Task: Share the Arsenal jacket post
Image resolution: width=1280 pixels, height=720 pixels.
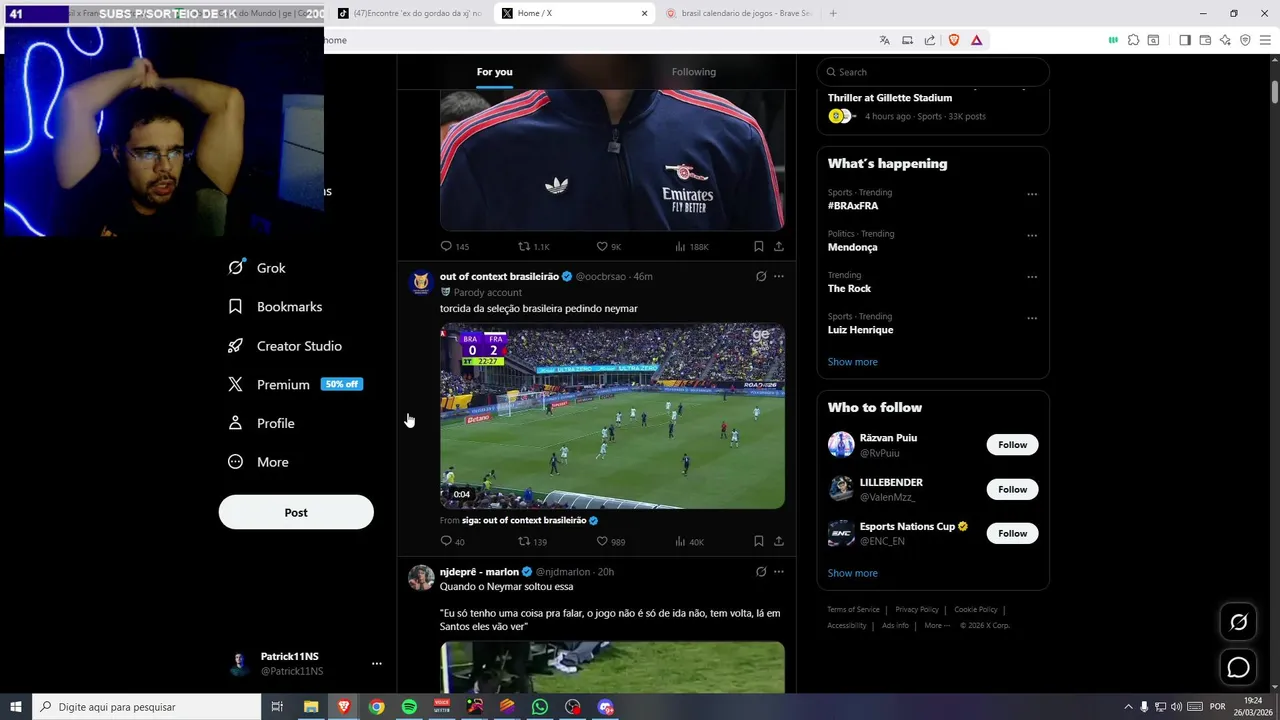Action: 779,246
